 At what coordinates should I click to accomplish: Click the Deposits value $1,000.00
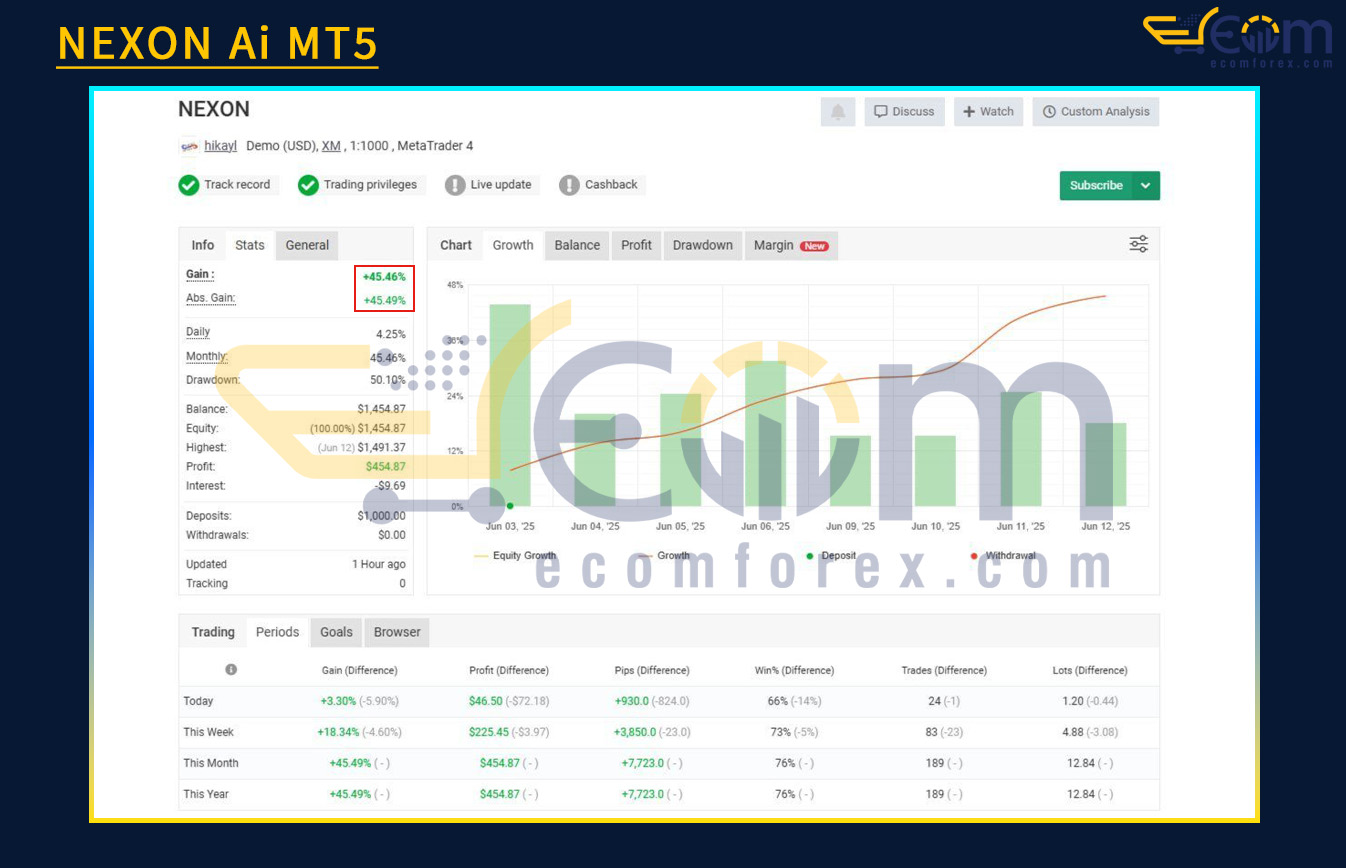[x=381, y=516]
